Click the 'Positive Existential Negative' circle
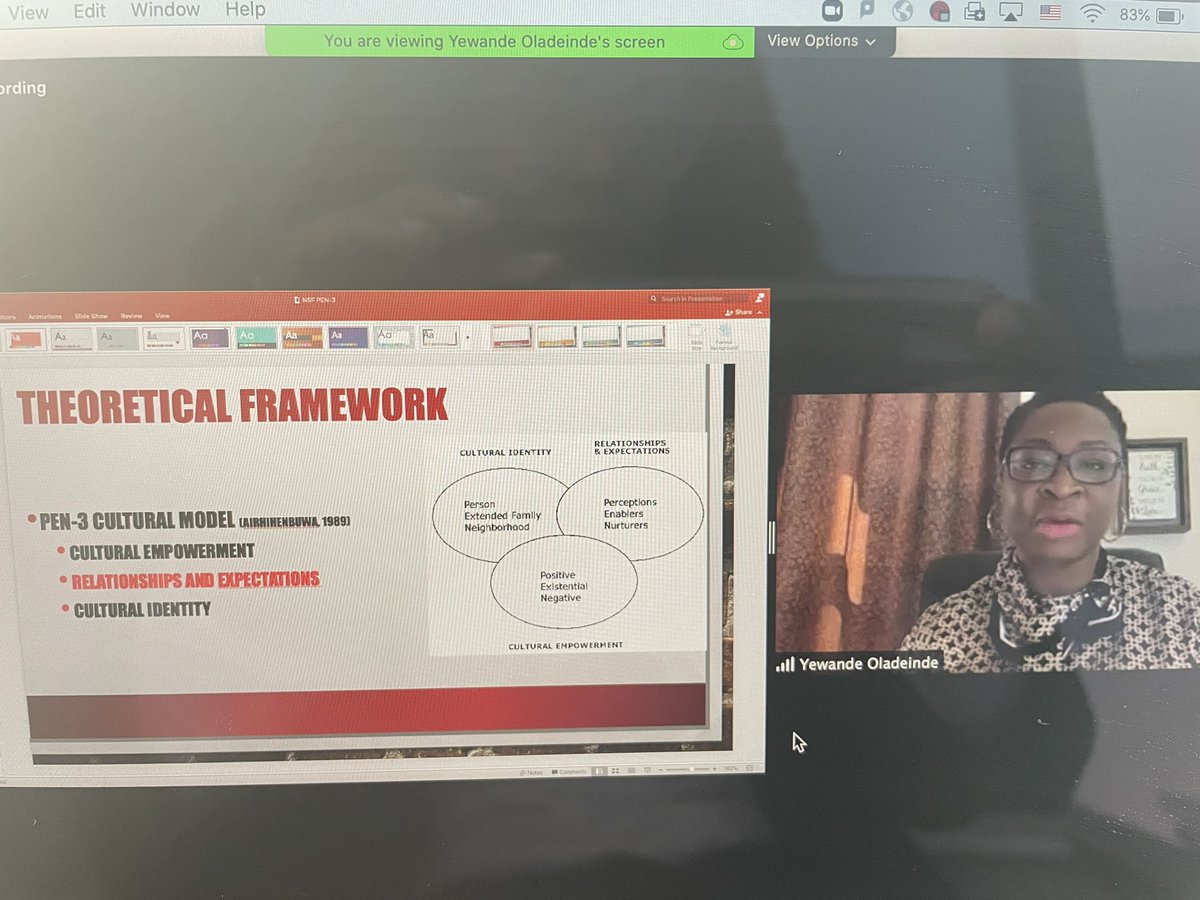The height and width of the screenshot is (900, 1200). tap(563, 582)
